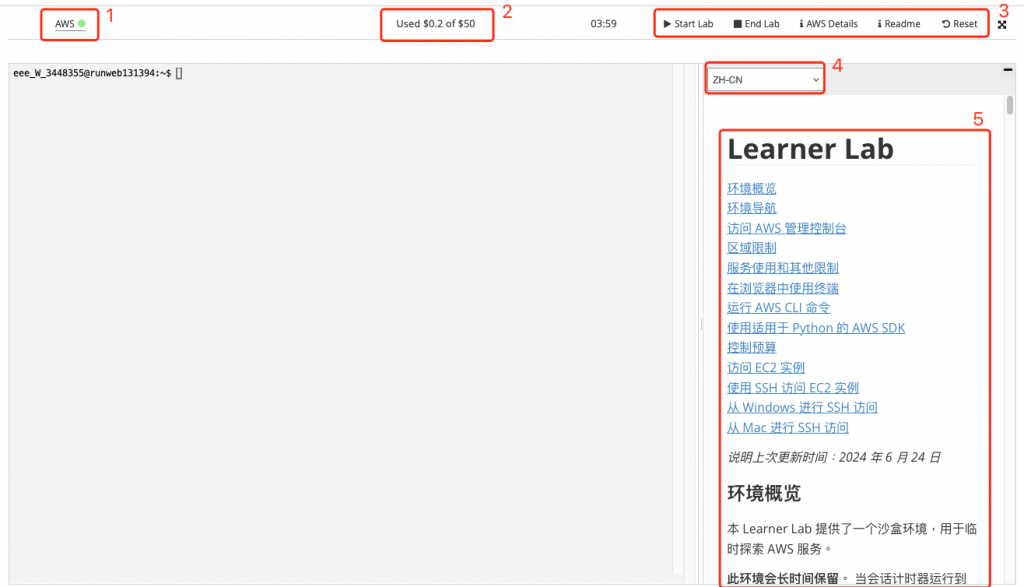Click the End Lab button

[756, 24]
